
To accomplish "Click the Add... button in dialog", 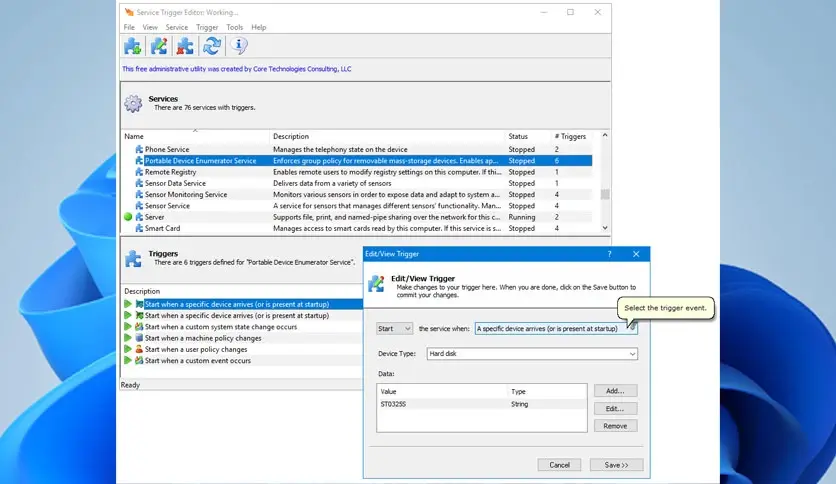I will [615, 391].
